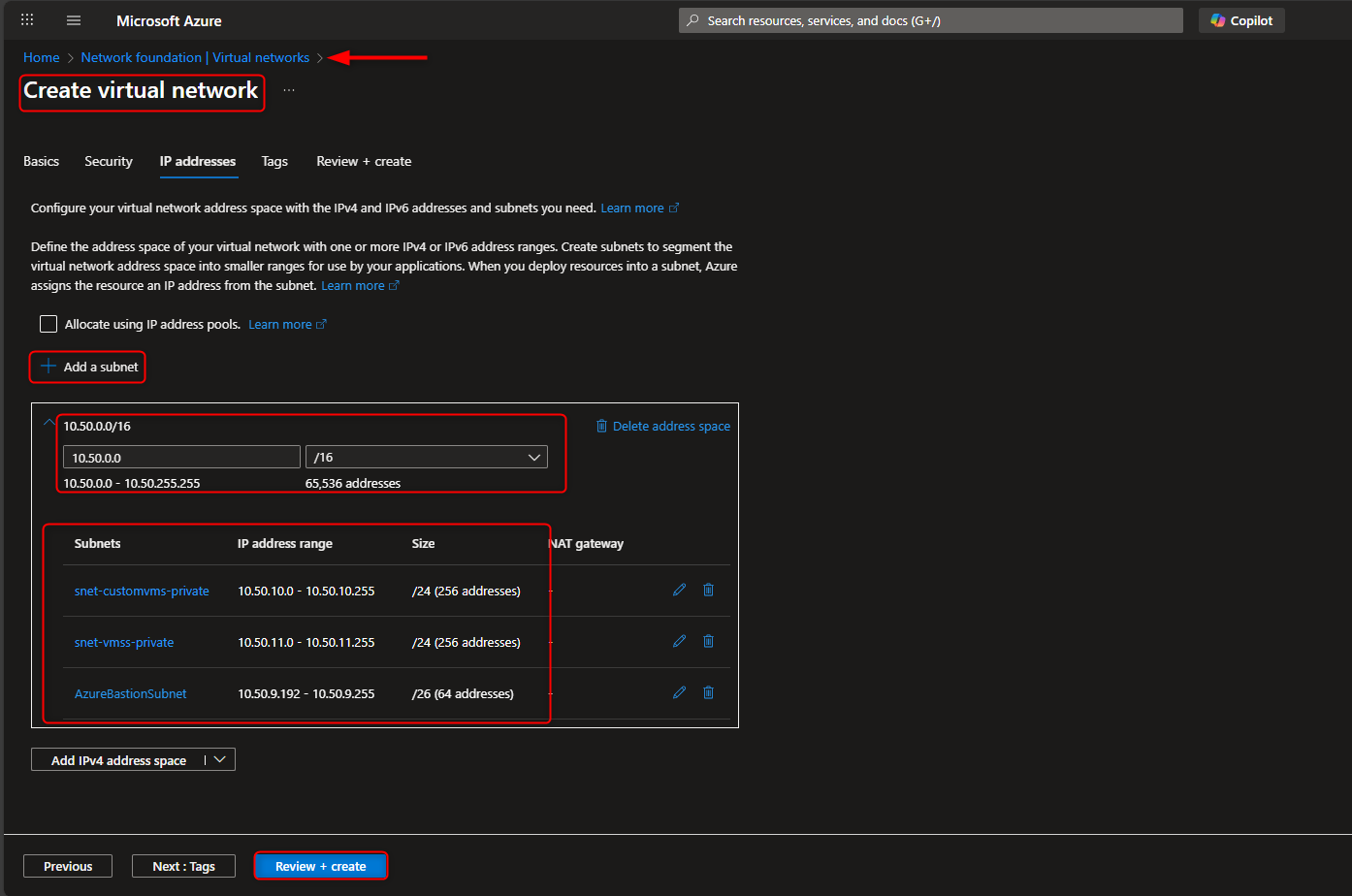The width and height of the screenshot is (1352, 896).
Task: Delete the snet-vmss-private subnet via trash icon
Action: tap(708, 640)
